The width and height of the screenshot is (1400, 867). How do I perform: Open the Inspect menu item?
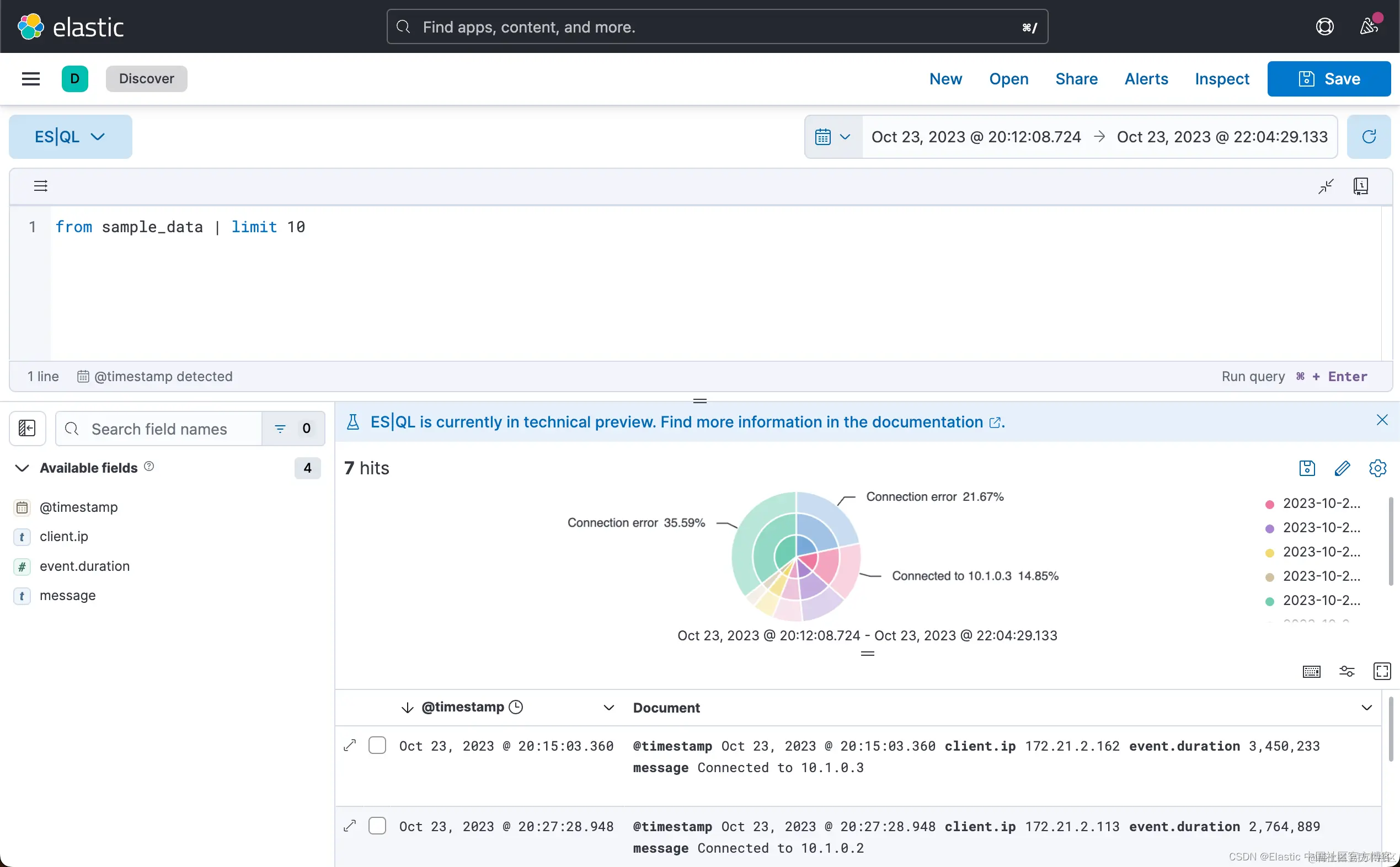(1222, 78)
